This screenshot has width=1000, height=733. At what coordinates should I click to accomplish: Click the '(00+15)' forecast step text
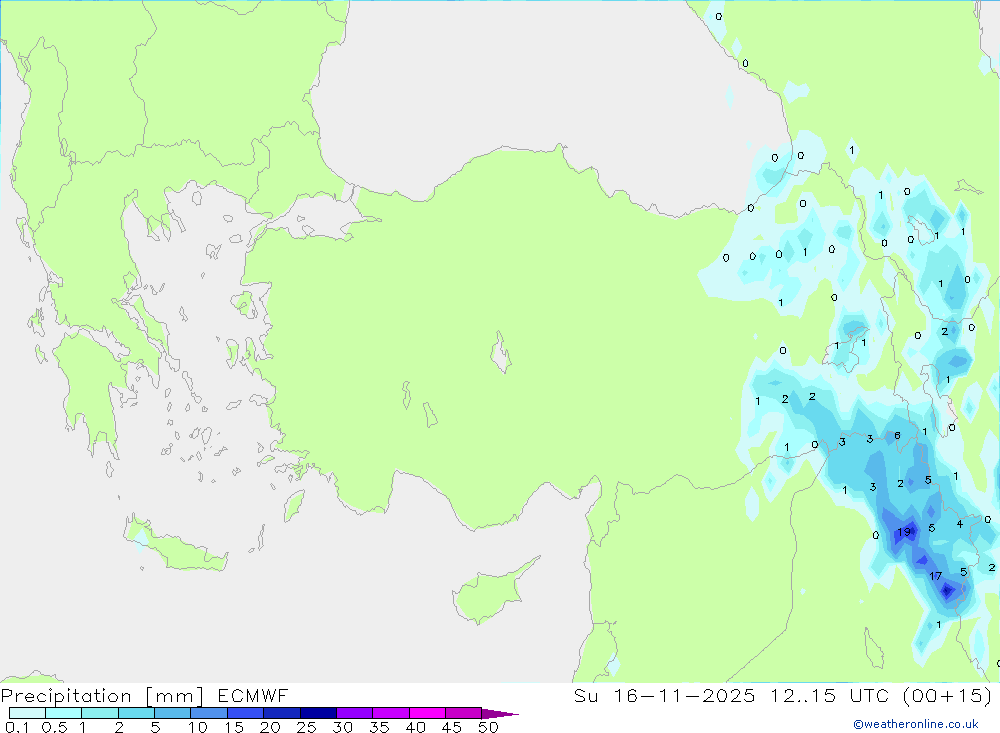click(x=947, y=695)
